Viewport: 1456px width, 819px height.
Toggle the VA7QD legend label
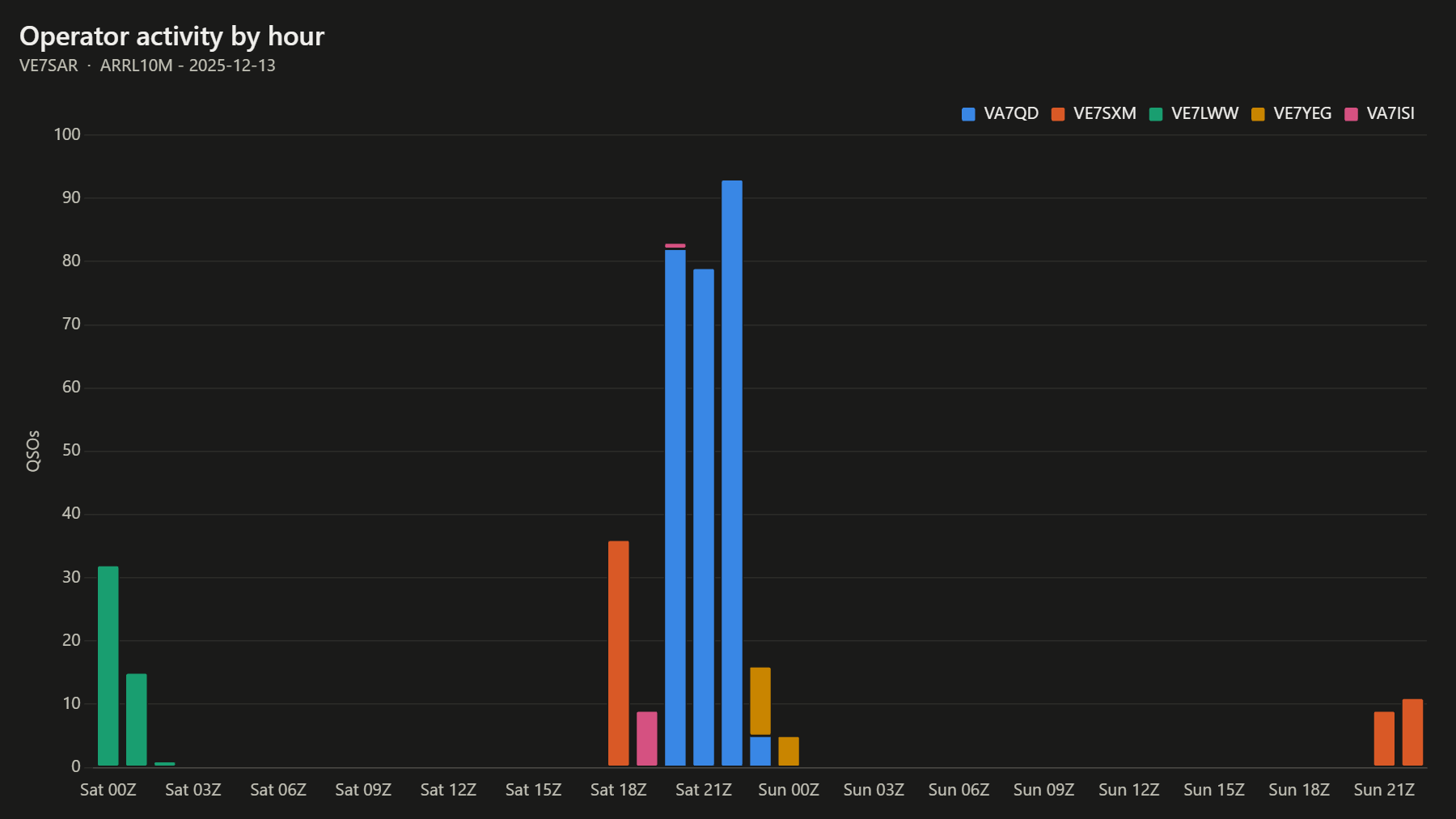(x=1011, y=114)
